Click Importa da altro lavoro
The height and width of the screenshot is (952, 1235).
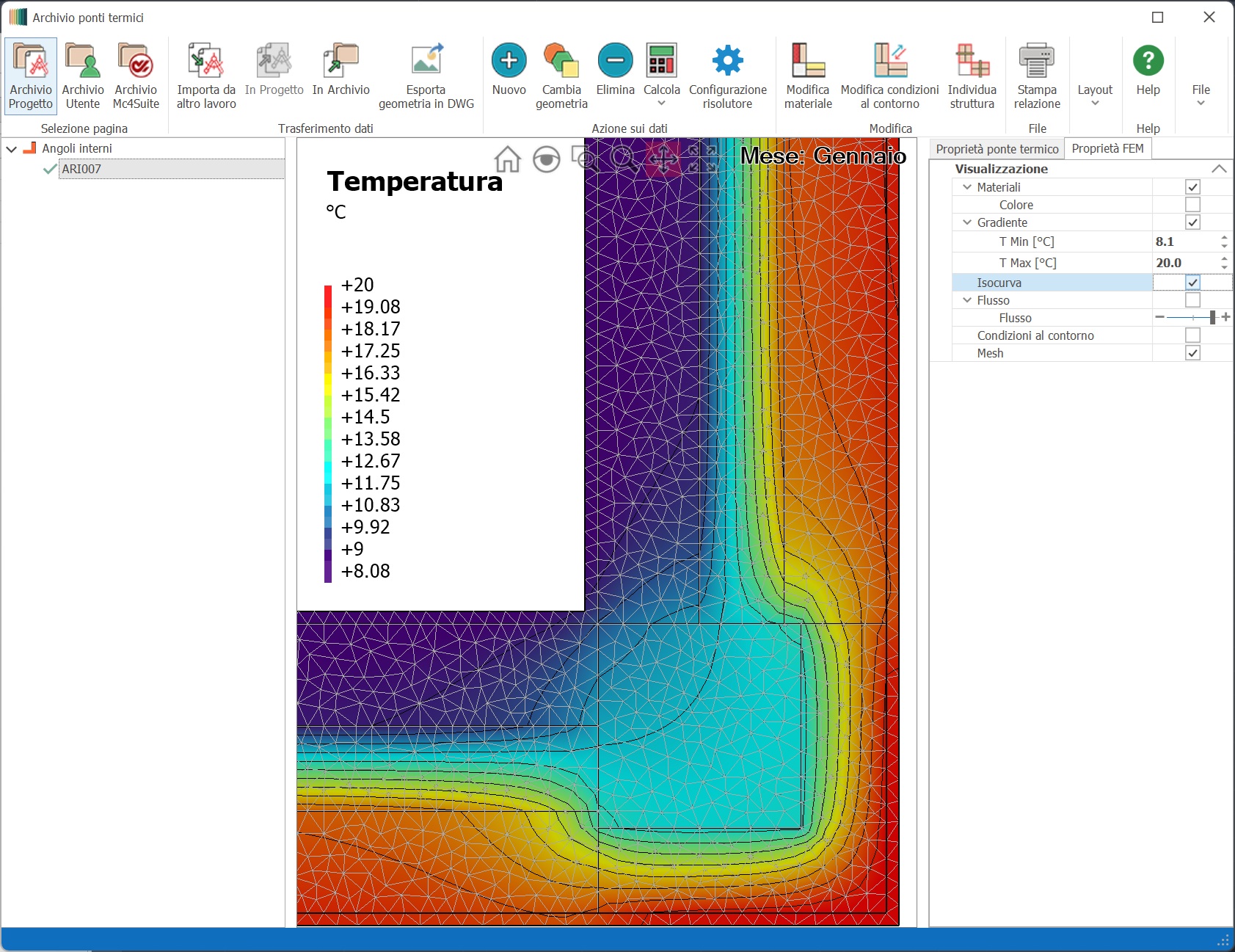tap(206, 76)
